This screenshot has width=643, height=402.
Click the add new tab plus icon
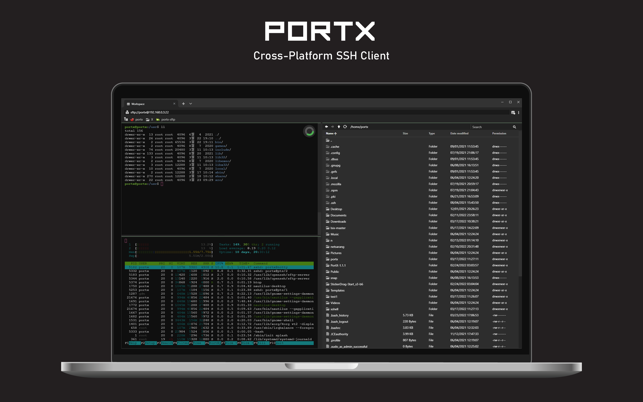(x=183, y=104)
